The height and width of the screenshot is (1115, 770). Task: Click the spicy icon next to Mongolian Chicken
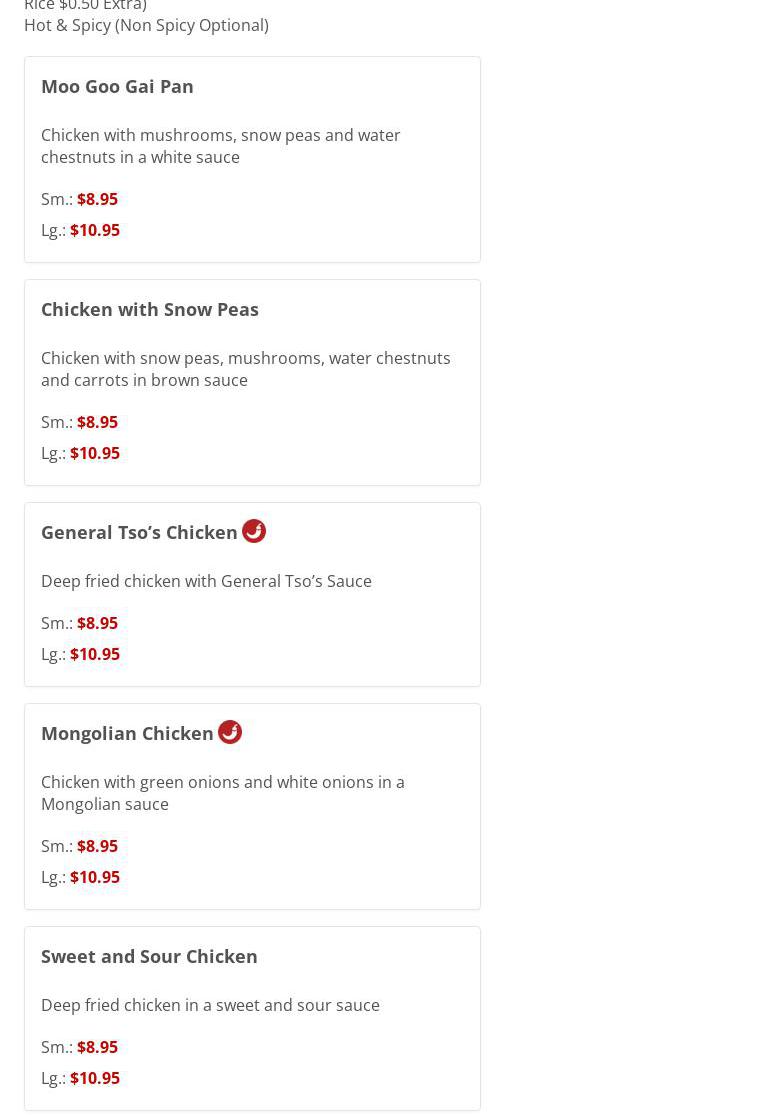tap(230, 732)
